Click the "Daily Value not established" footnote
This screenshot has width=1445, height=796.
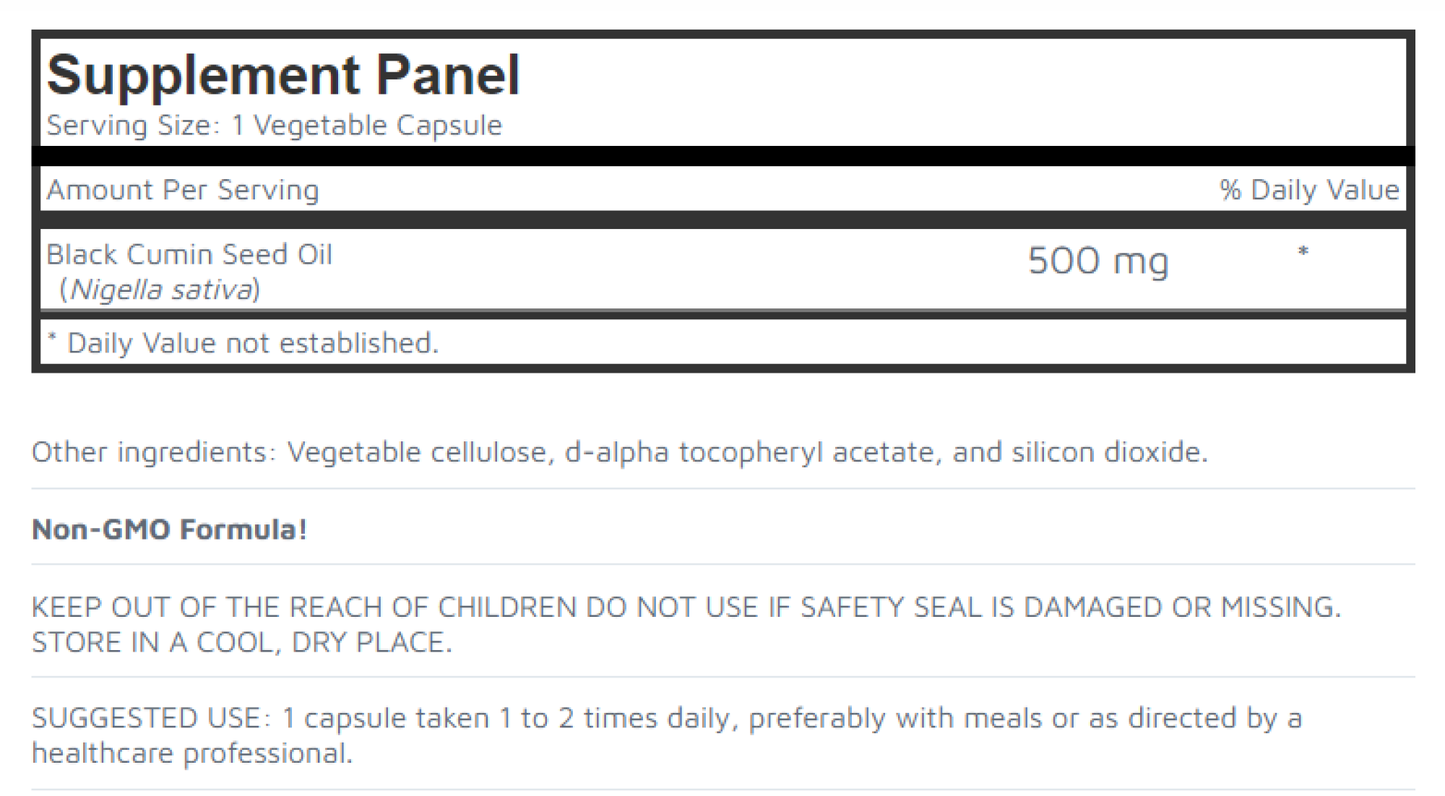tap(252, 343)
